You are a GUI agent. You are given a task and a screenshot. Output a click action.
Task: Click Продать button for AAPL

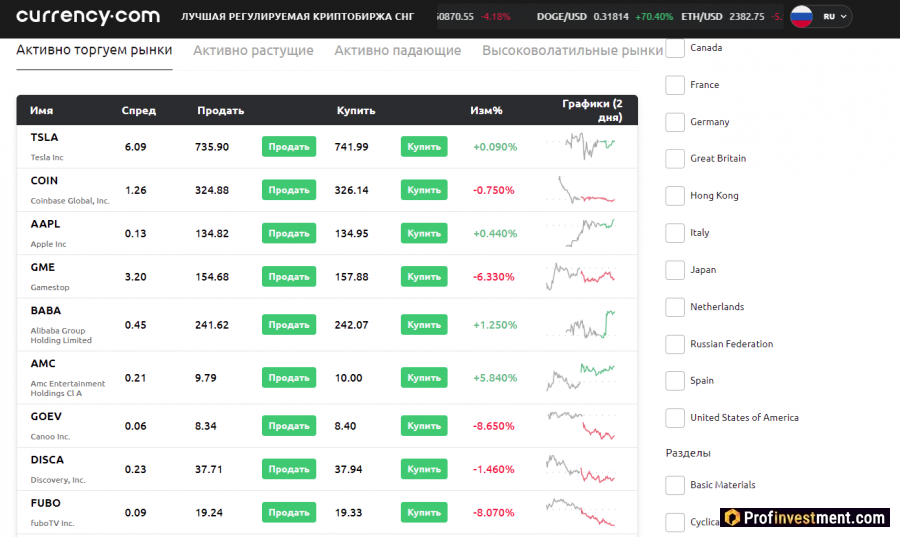click(x=289, y=233)
